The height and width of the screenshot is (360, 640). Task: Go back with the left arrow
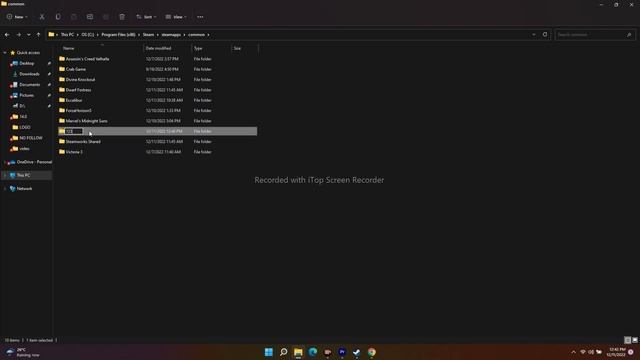pos(7,35)
